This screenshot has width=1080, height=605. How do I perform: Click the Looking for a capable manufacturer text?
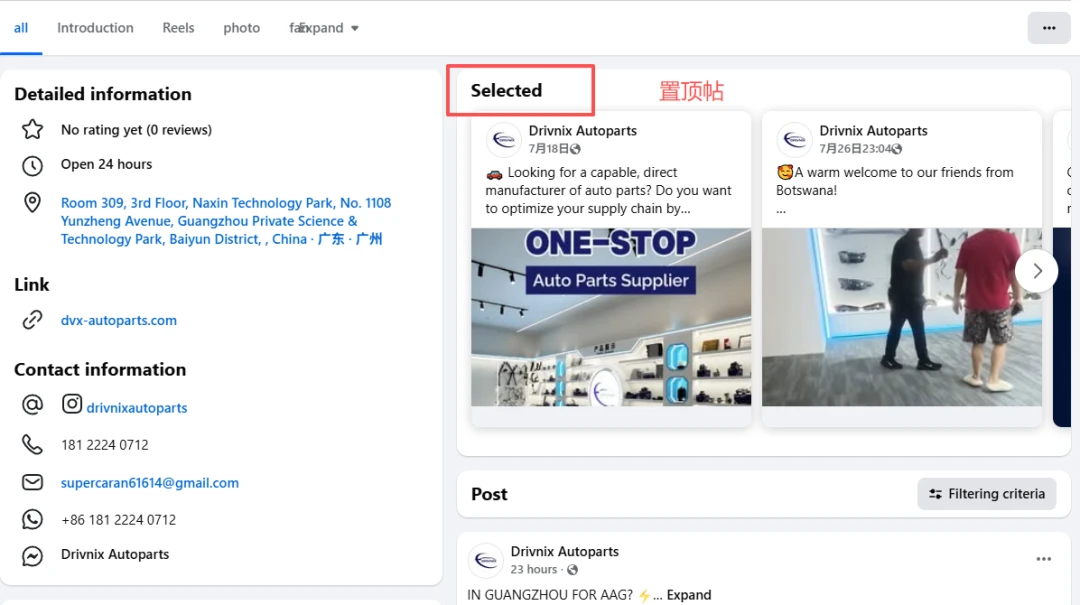tap(608, 191)
